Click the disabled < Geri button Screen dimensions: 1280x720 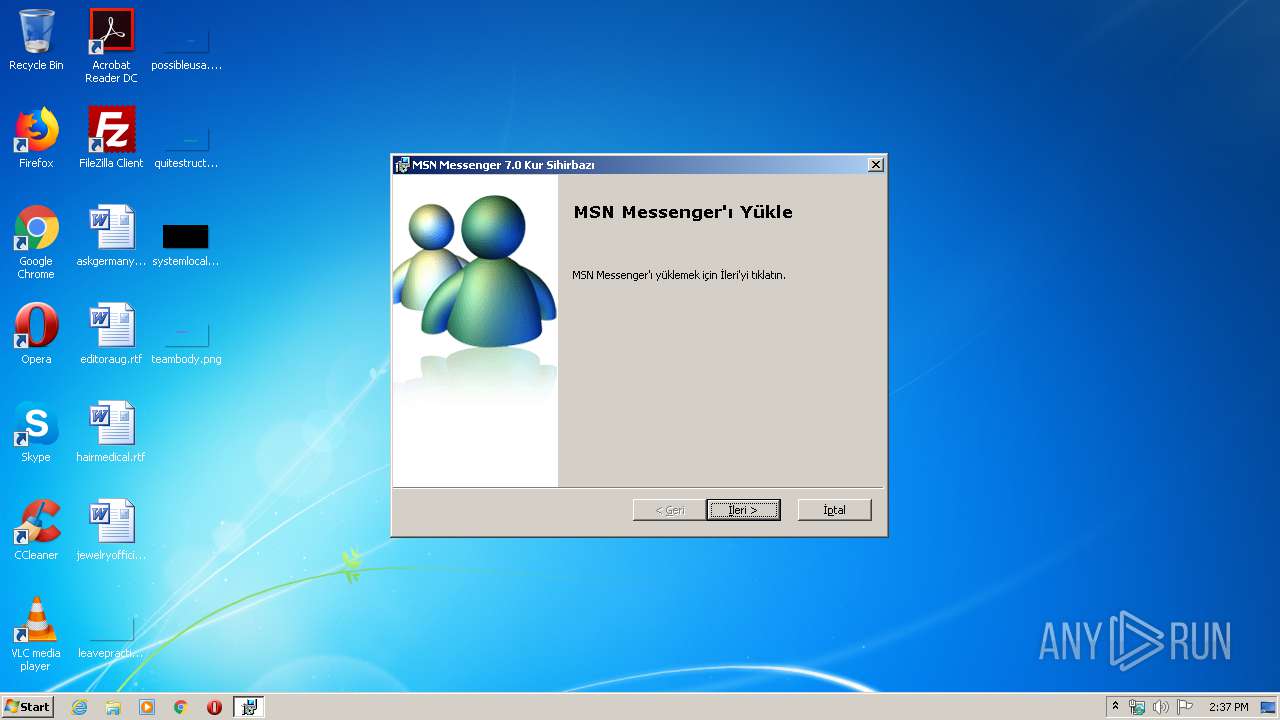pyautogui.click(x=670, y=510)
